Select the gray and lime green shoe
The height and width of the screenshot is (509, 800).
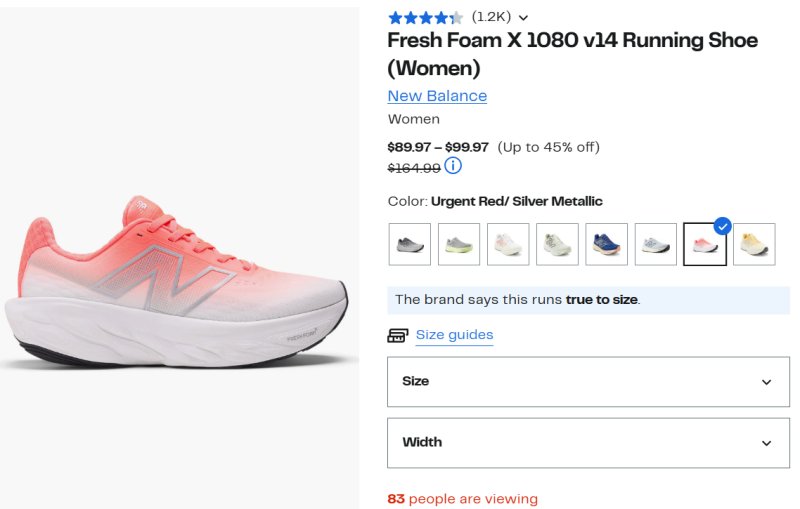(x=459, y=244)
